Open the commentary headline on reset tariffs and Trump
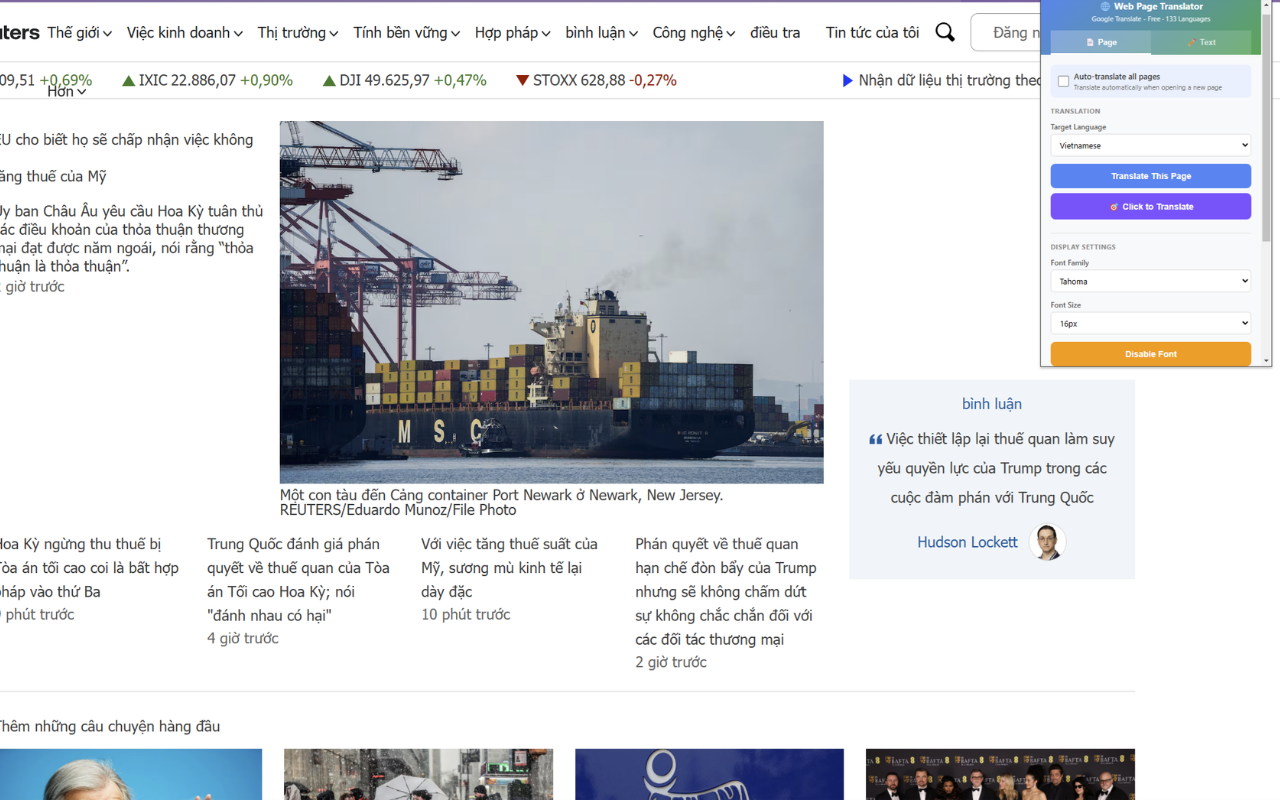 [x=992, y=468]
